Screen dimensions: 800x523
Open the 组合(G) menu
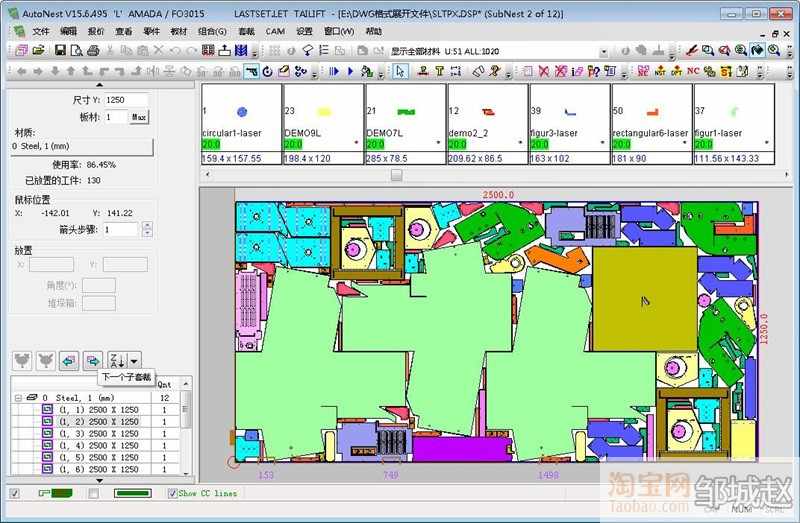pyautogui.click(x=212, y=32)
